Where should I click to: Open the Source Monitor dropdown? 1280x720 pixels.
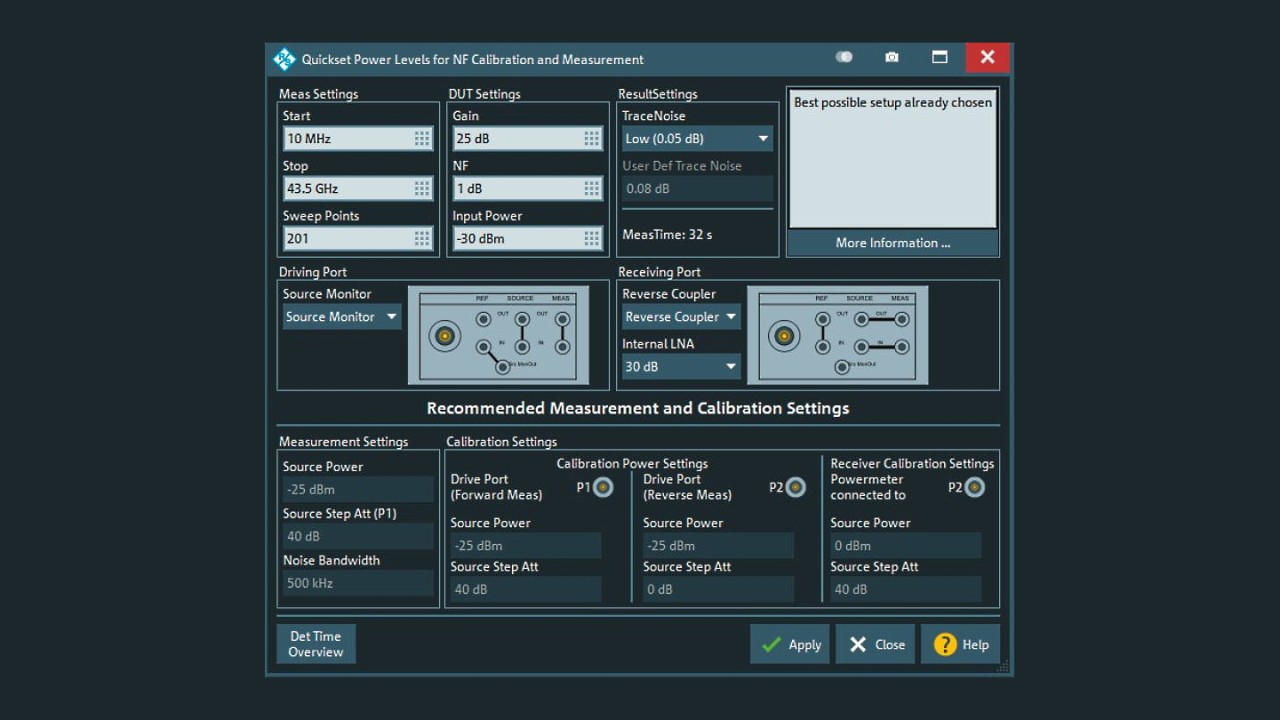(x=342, y=317)
